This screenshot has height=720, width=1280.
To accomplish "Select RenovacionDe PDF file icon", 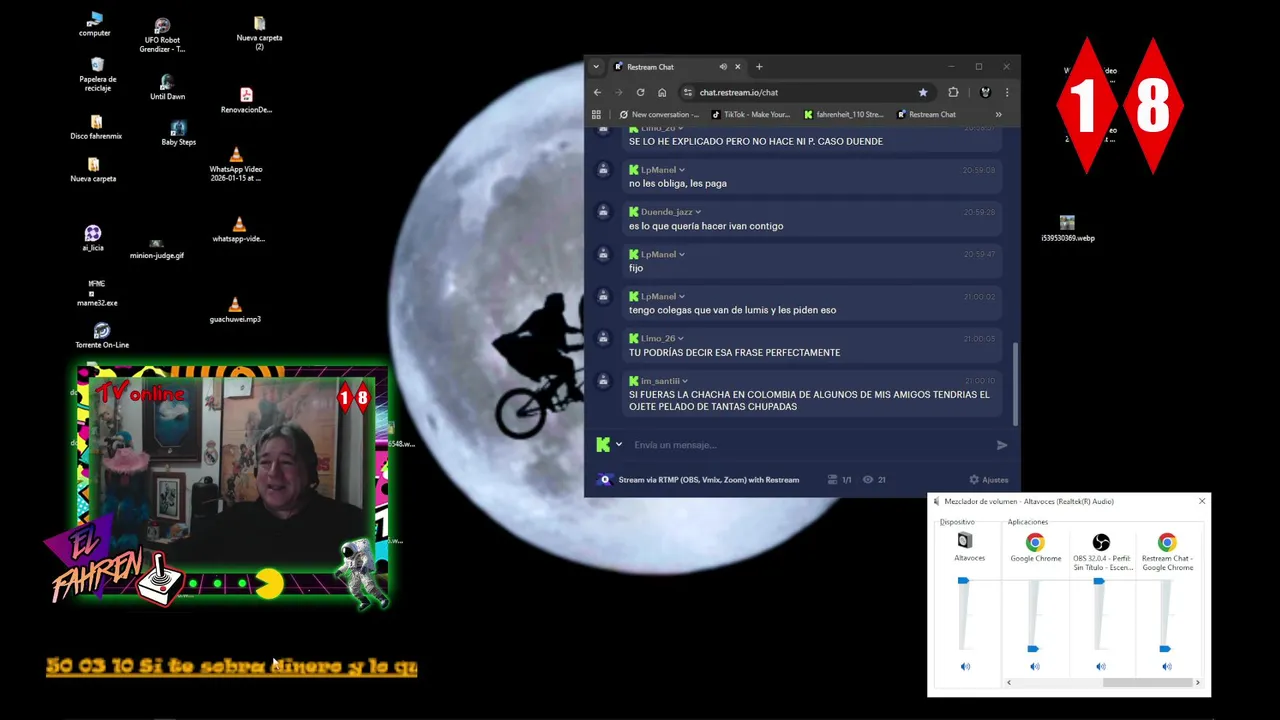I will tap(246, 101).
